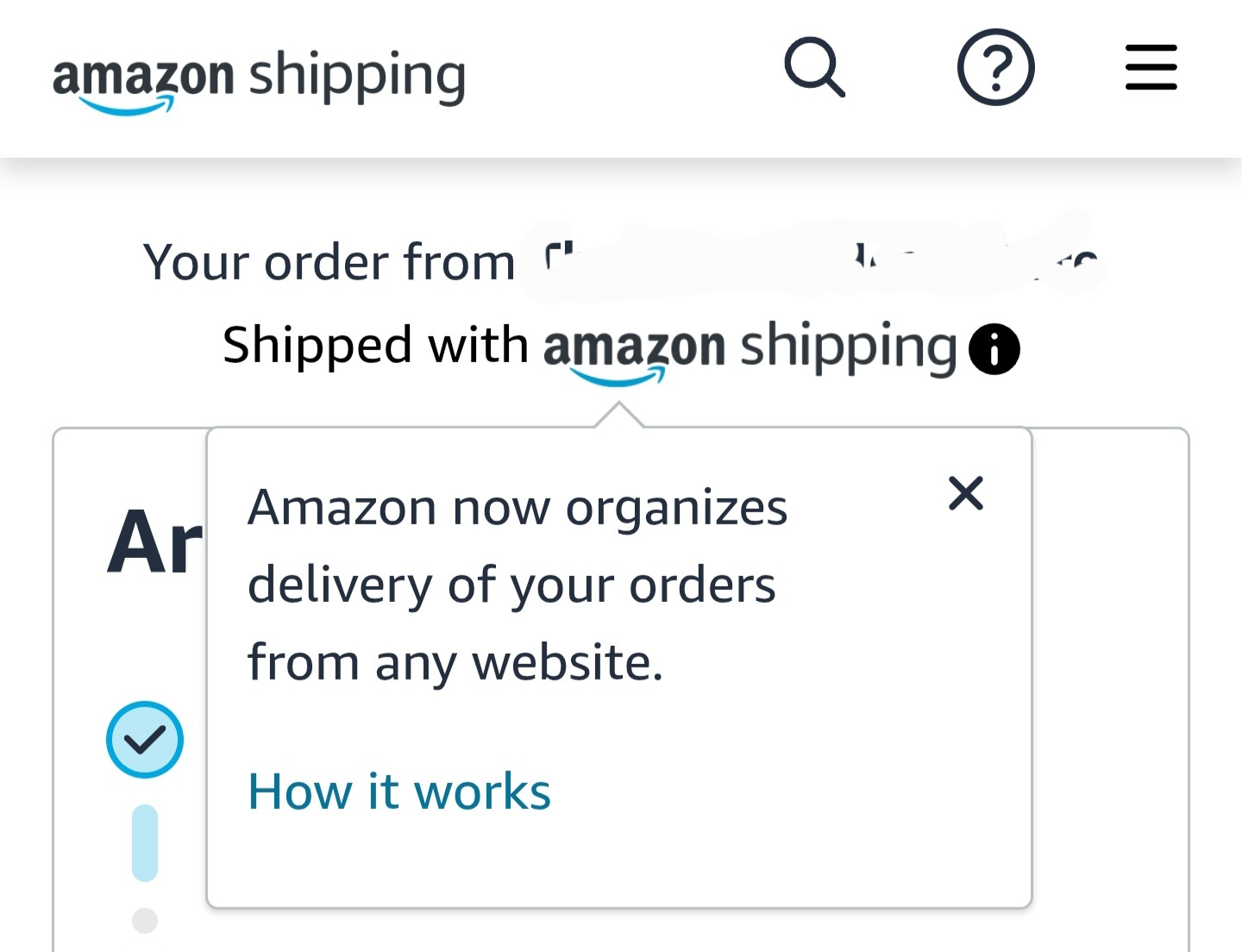Open the How it works link

(398, 791)
